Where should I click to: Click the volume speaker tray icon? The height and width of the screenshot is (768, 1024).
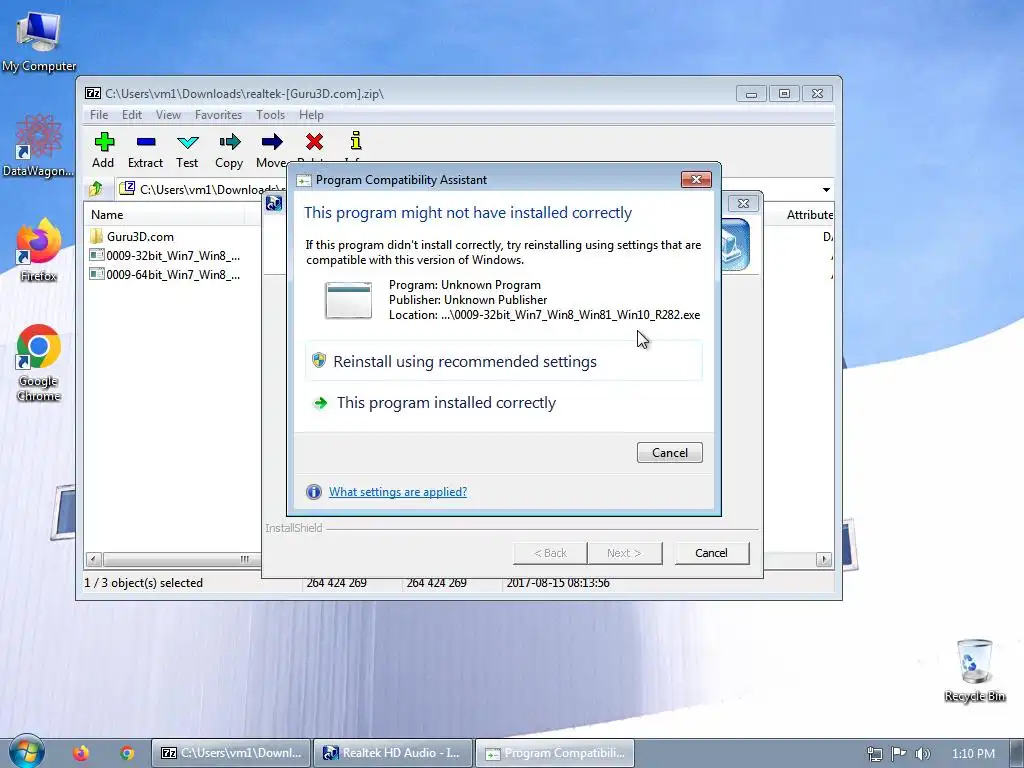[922, 754]
